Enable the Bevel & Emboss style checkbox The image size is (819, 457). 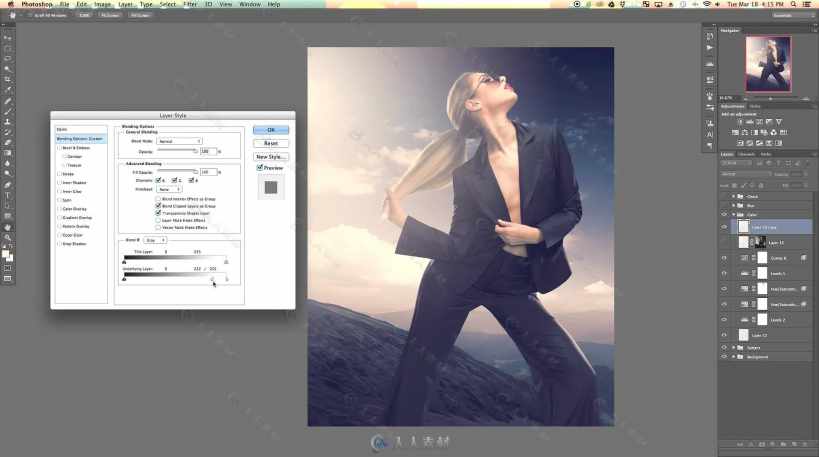59,148
